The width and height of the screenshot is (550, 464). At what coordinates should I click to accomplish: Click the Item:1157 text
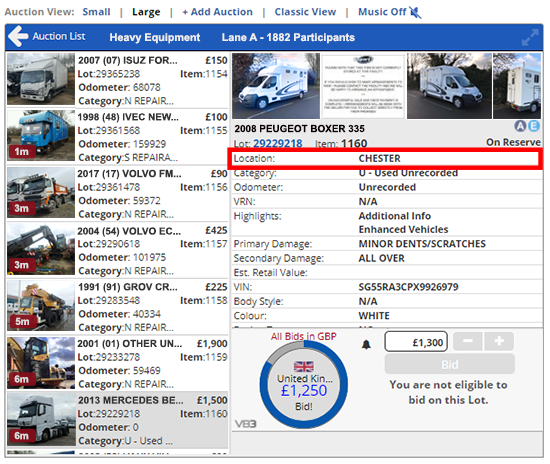(203, 244)
